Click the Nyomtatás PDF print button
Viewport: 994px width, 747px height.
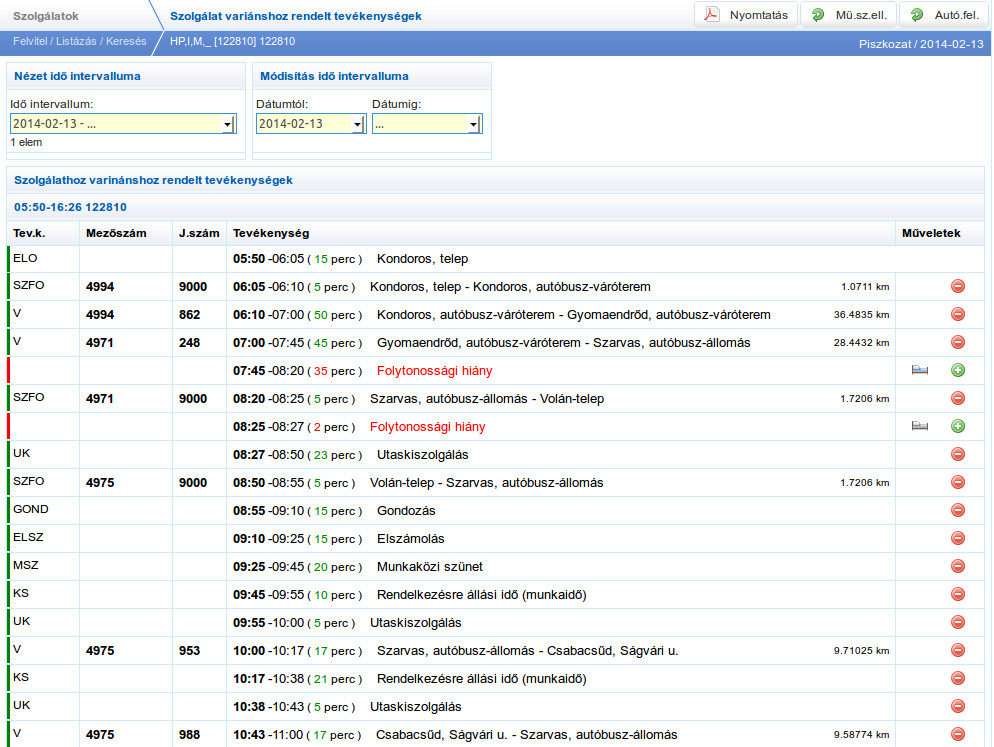746,15
